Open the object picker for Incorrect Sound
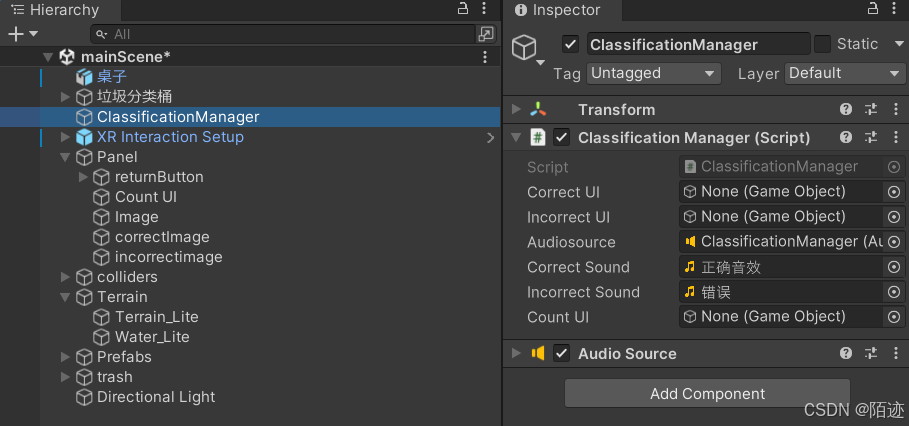 point(894,292)
